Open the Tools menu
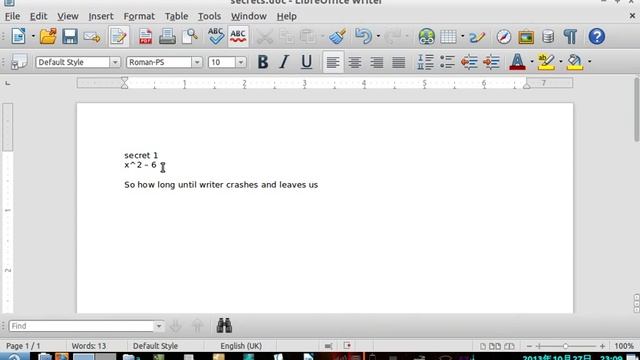The width and height of the screenshot is (640, 360). click(209, 16)
